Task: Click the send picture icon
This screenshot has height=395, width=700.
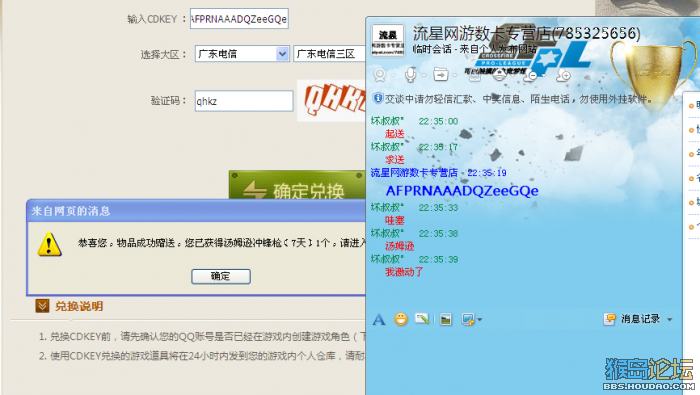Action: (446, 319)
